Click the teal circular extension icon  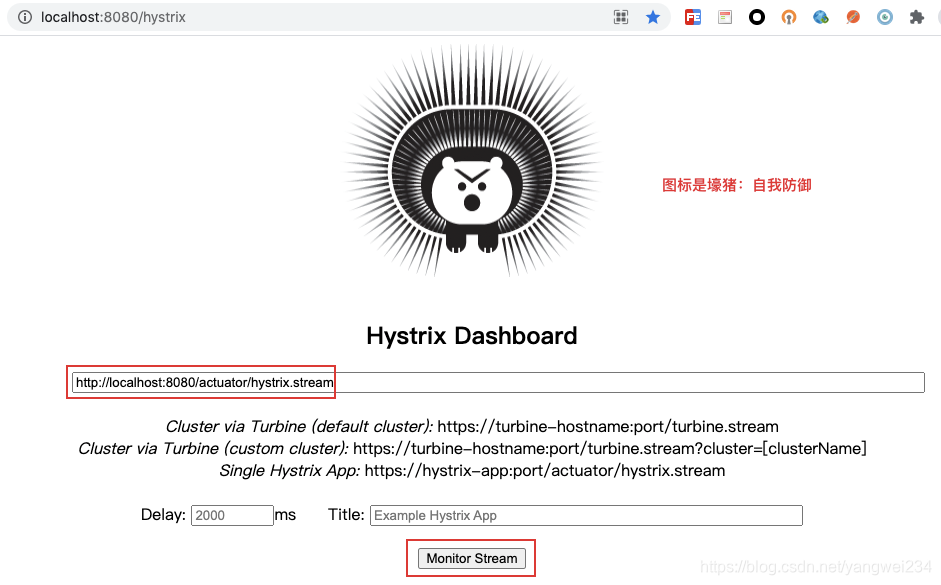(x=885, y=17)
